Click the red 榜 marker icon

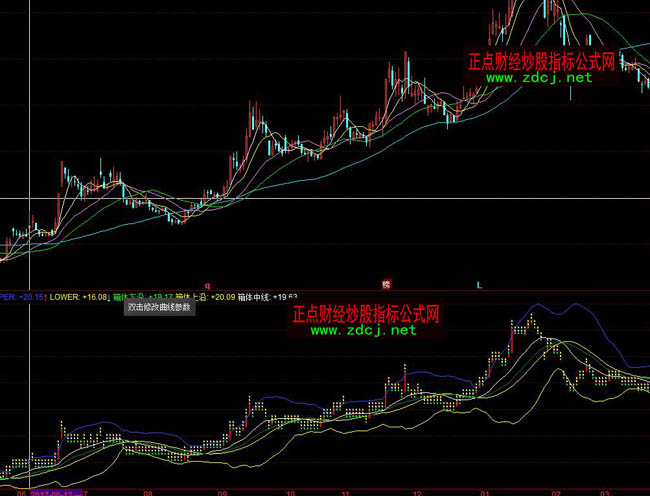389,284
